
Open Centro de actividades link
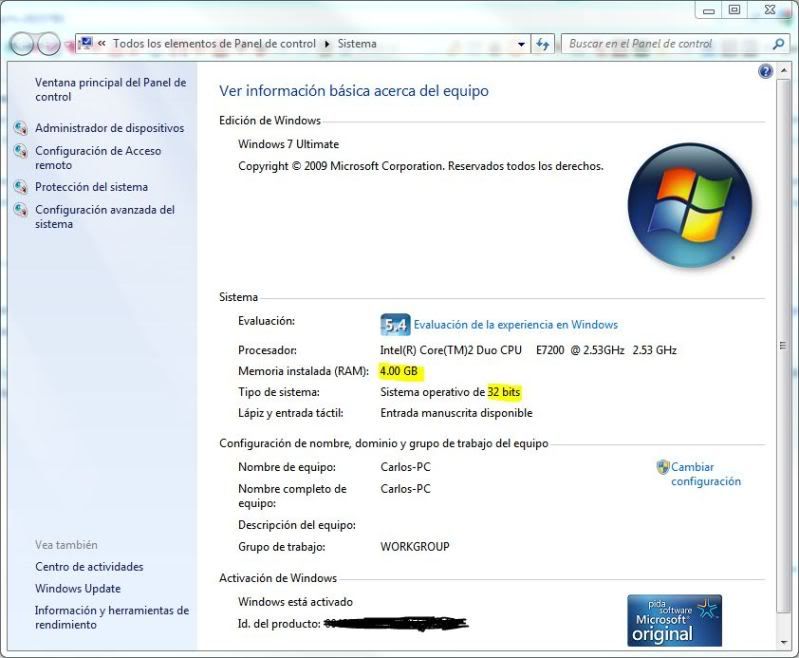(89, 567)
